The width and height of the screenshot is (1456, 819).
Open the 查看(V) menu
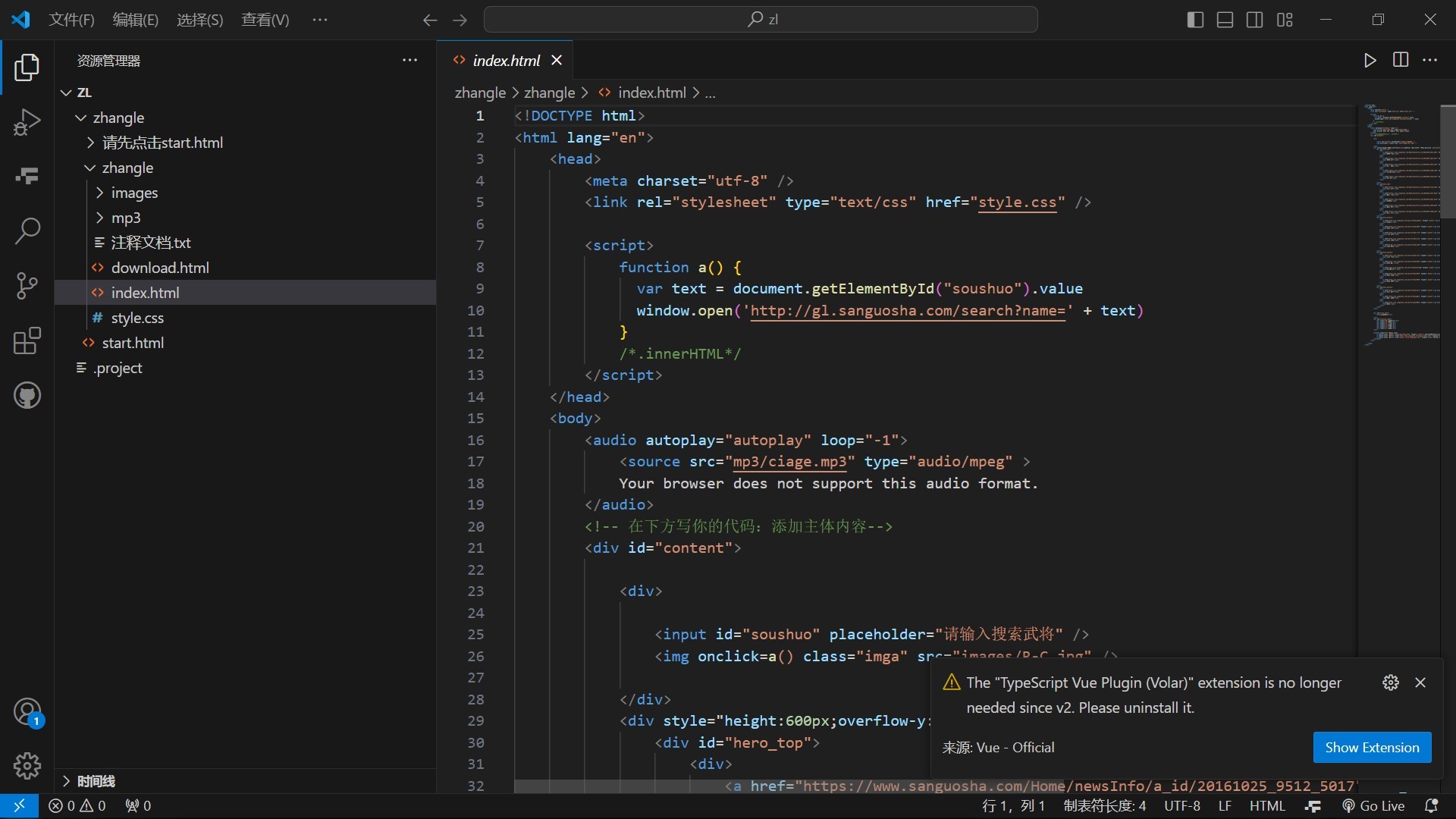click(265, 20)
